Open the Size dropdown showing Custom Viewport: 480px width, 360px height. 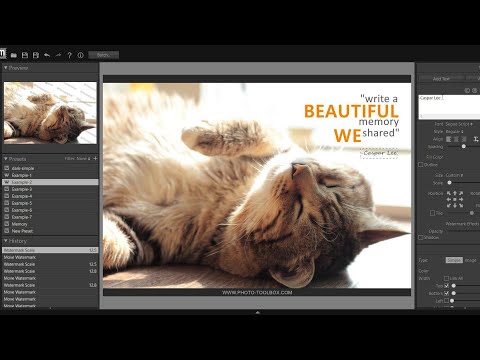click(454, 175)
